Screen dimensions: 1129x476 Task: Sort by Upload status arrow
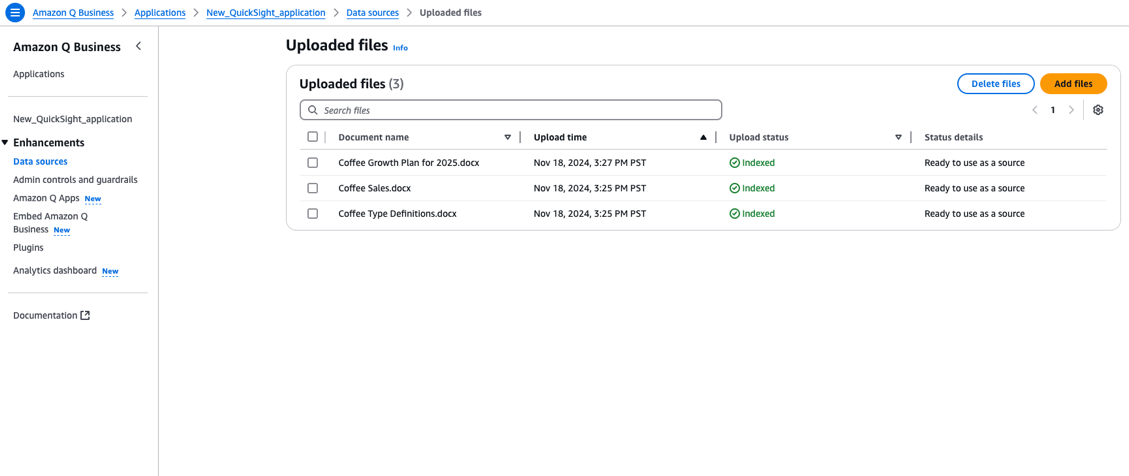899,138
